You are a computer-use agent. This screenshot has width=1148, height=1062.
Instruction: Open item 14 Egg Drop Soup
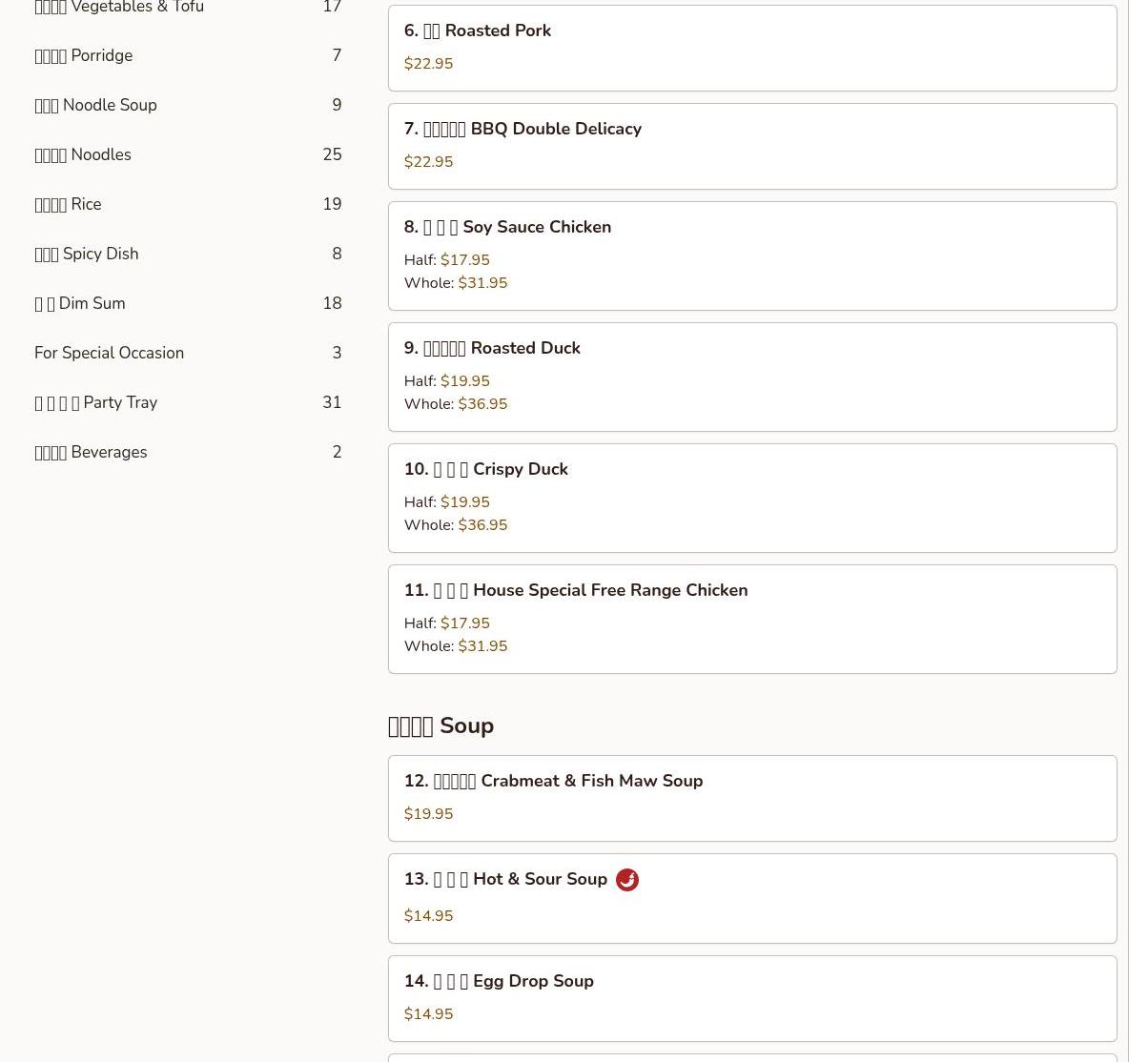pyautogui.click(x=752, y=998)
